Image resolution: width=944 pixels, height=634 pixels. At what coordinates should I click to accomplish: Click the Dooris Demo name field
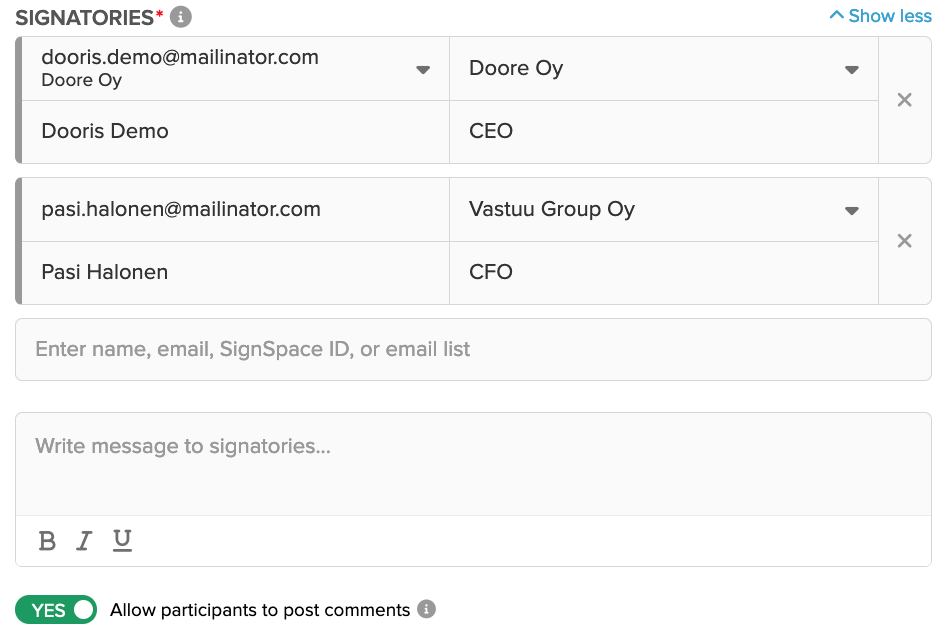click(x=235, y=132)
